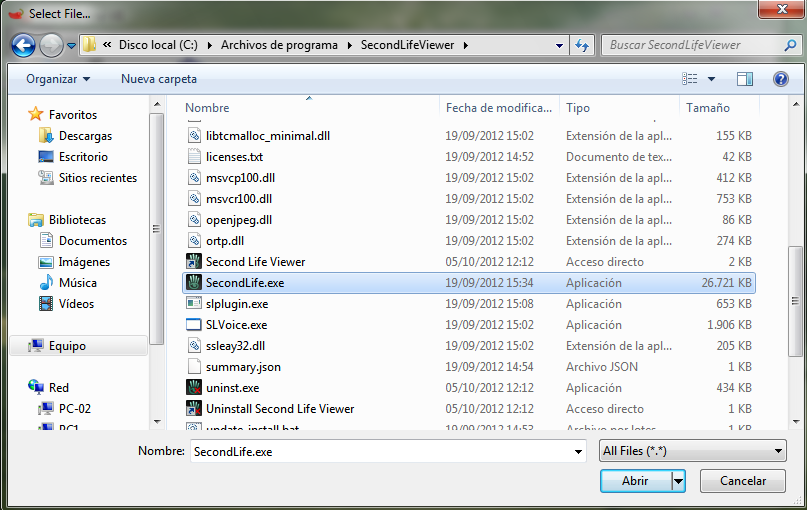
Task: Select file name summary.json
Action: coord(243,367)
